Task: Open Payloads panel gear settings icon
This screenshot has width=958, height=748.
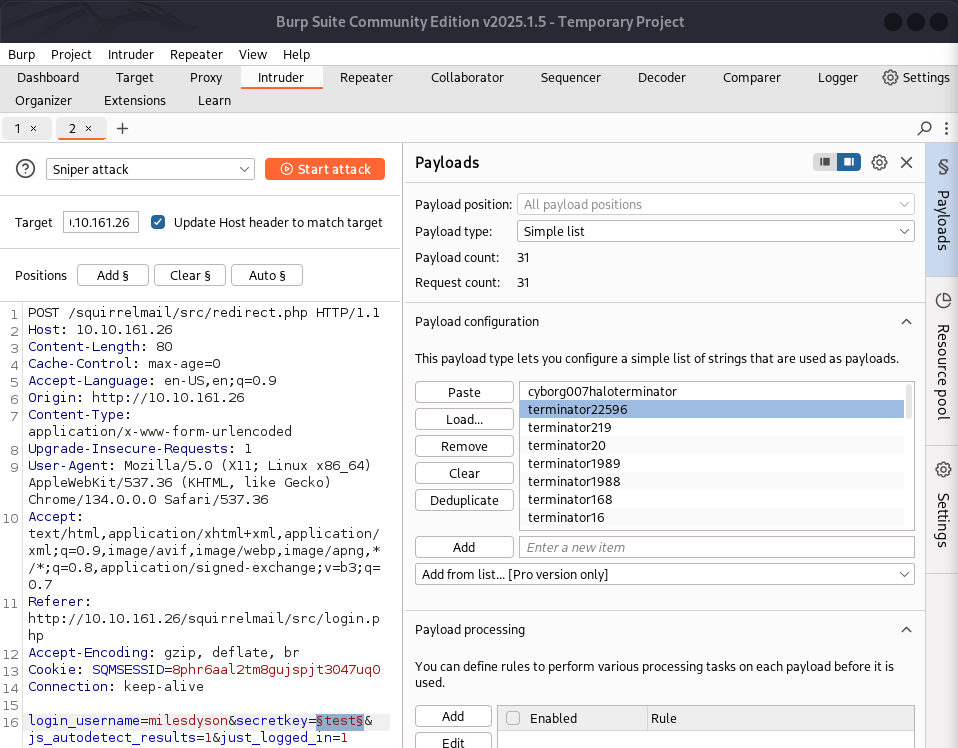Action: pyautogui.click(x=879, y=163)
